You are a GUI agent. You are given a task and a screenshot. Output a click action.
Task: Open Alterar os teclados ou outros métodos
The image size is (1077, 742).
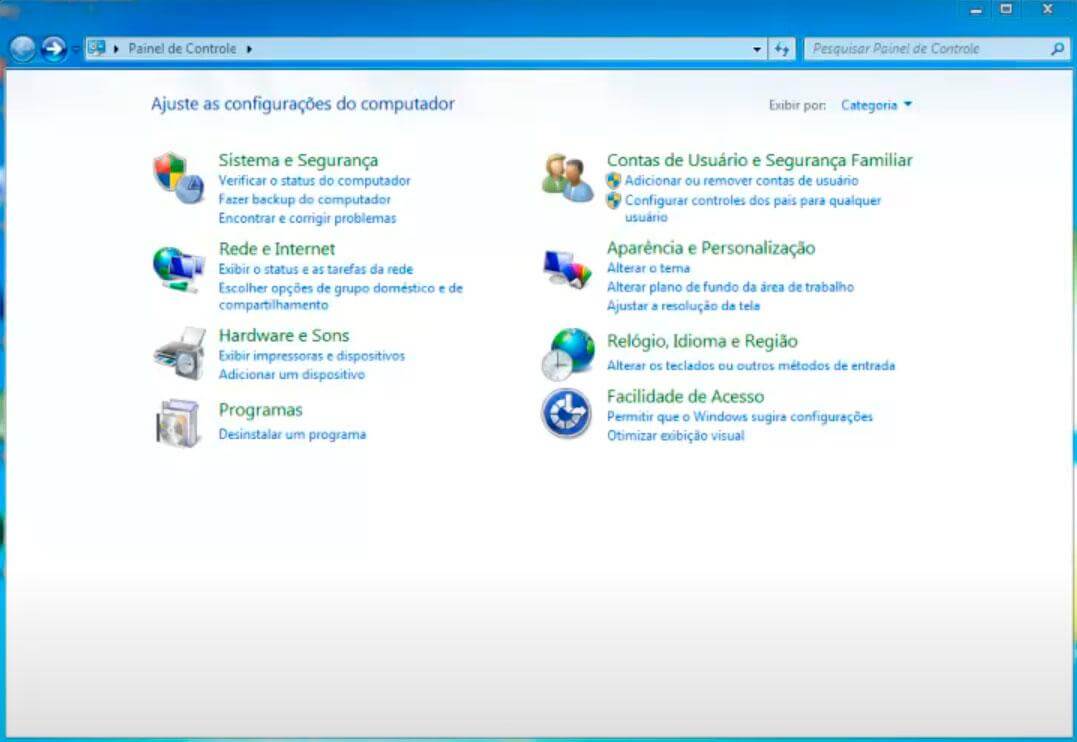(x=751, y=366)
